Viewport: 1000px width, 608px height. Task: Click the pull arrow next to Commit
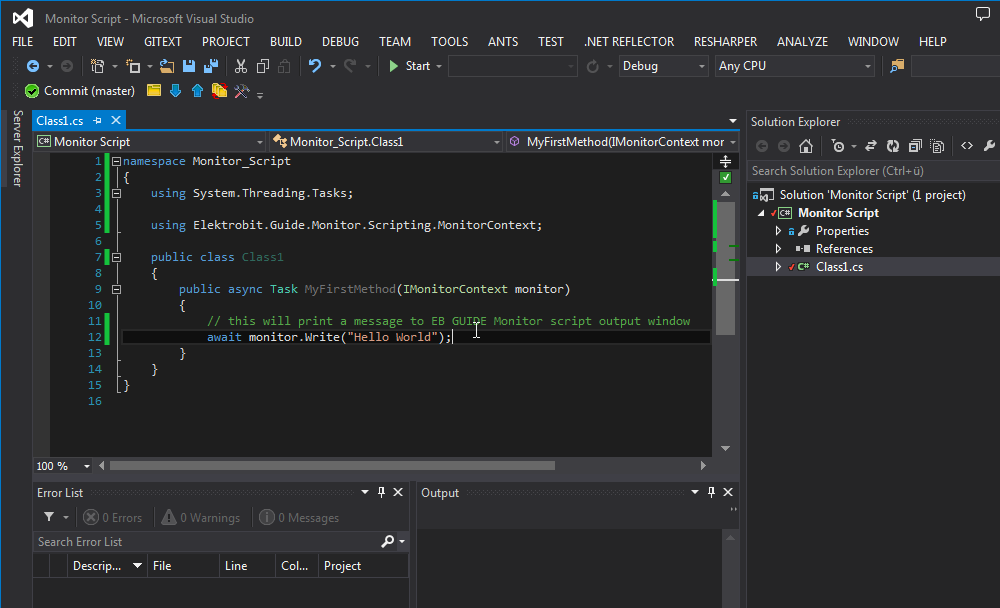(x=176, y=90)
